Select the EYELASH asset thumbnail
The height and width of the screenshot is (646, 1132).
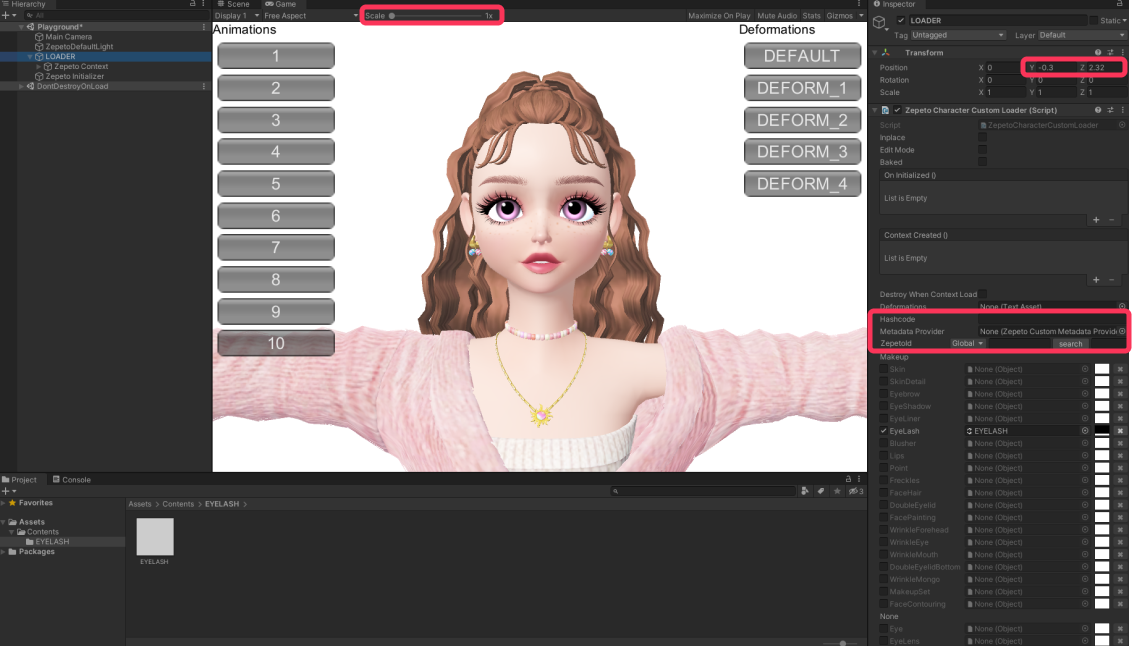[x=155, y=537]
